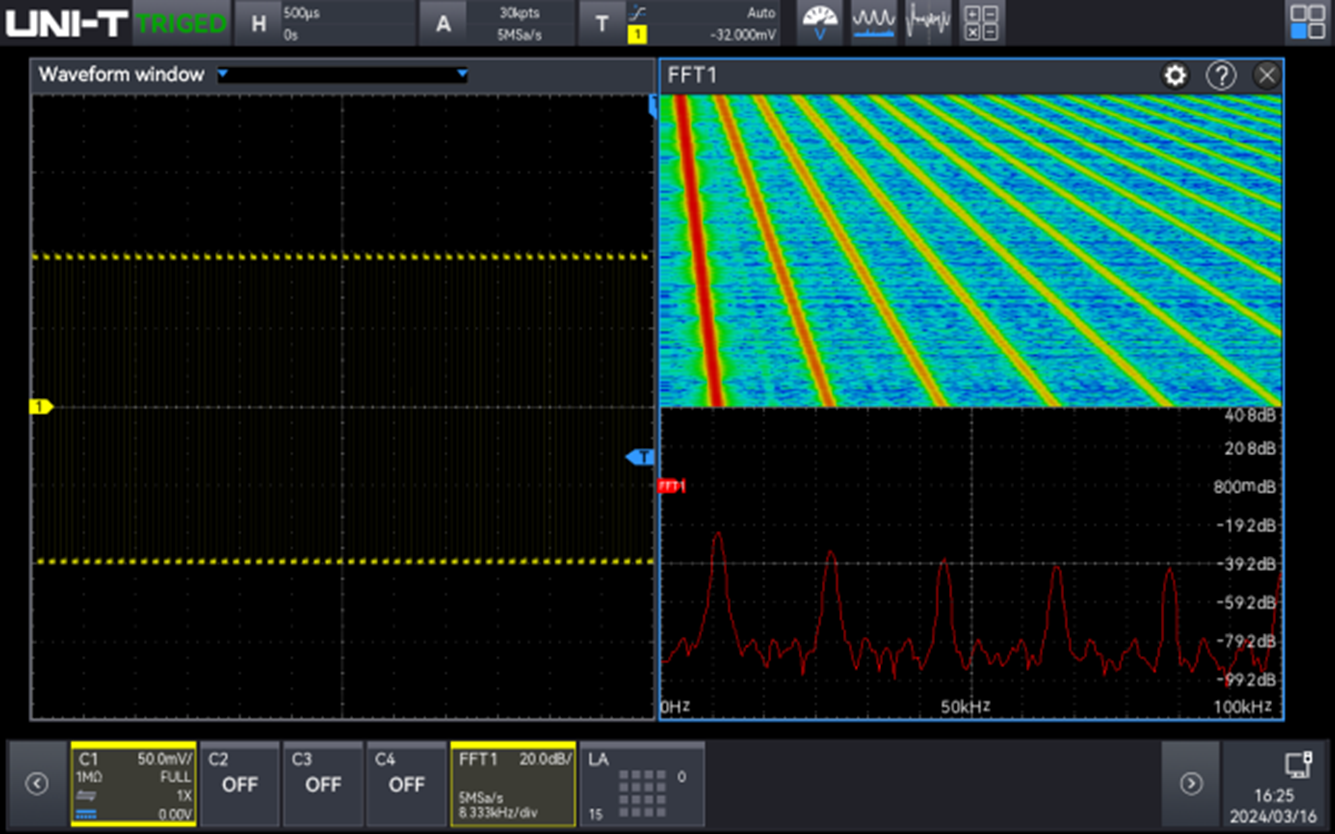1335x834 pixels.
Task: Open the anomaly capture tool icon
Action: [x=928, y=22]
